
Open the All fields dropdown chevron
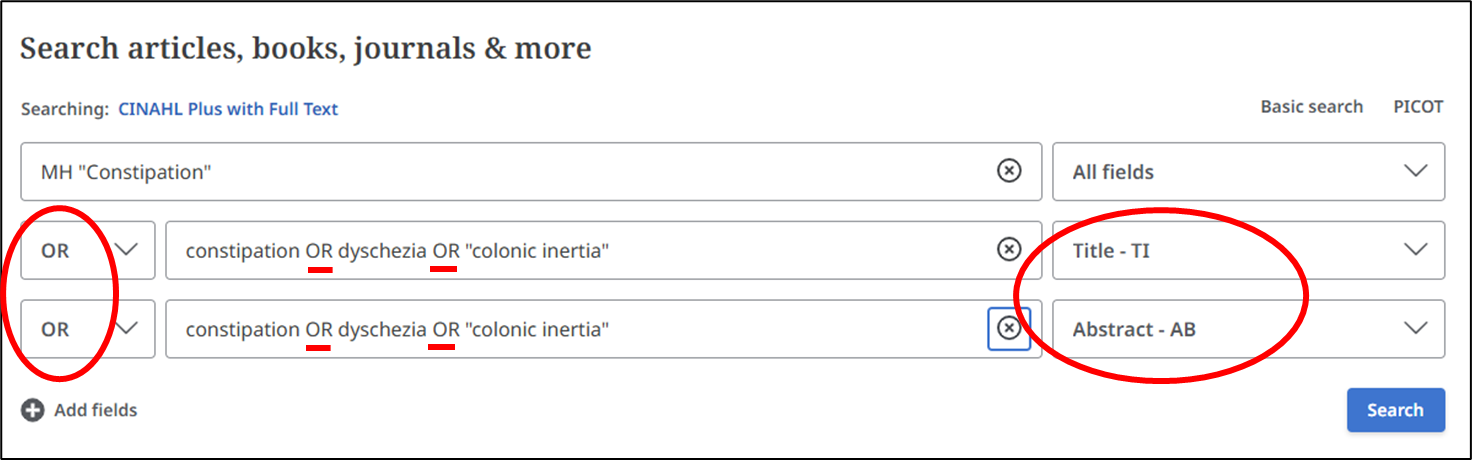(1415, 171)
